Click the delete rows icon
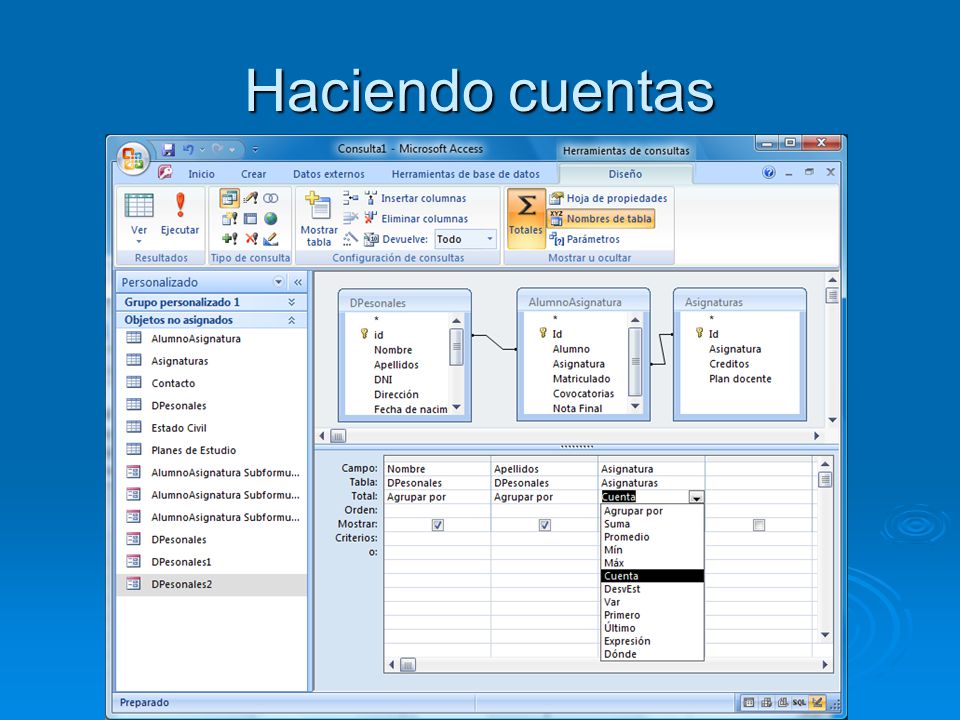 tap(350, 218)
